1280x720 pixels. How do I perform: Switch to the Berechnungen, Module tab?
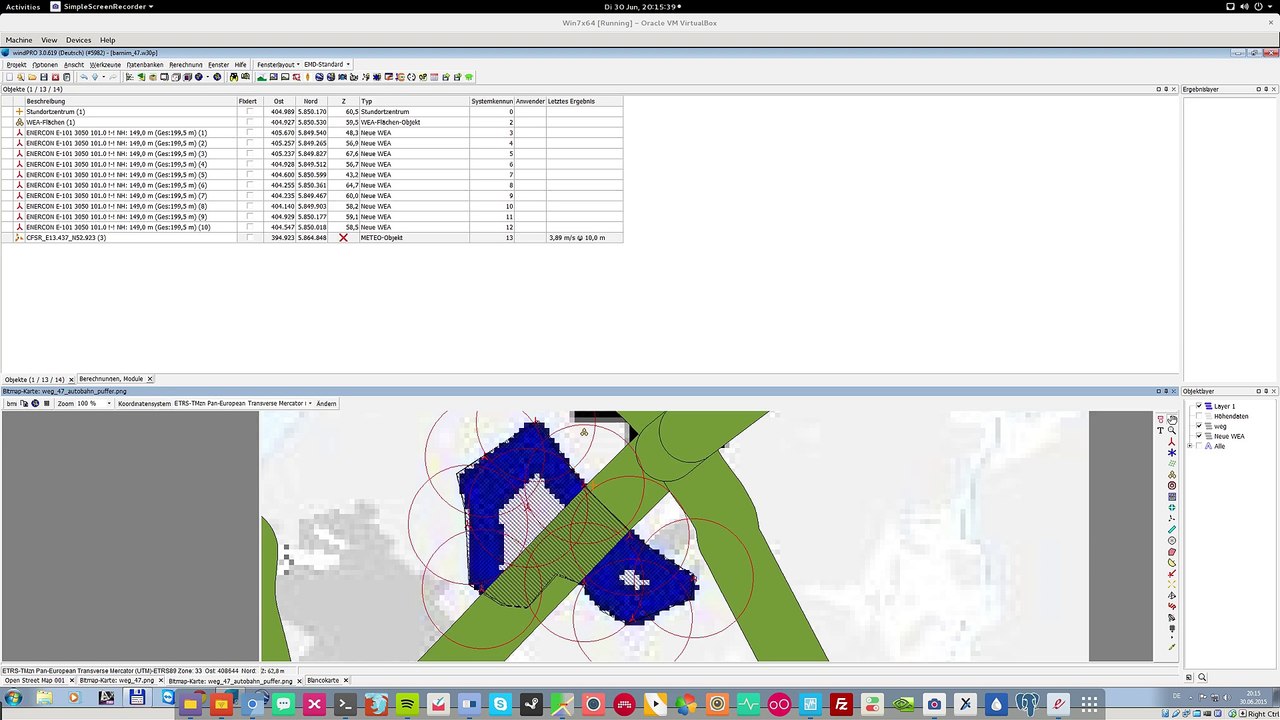click(x=113, y=379)
